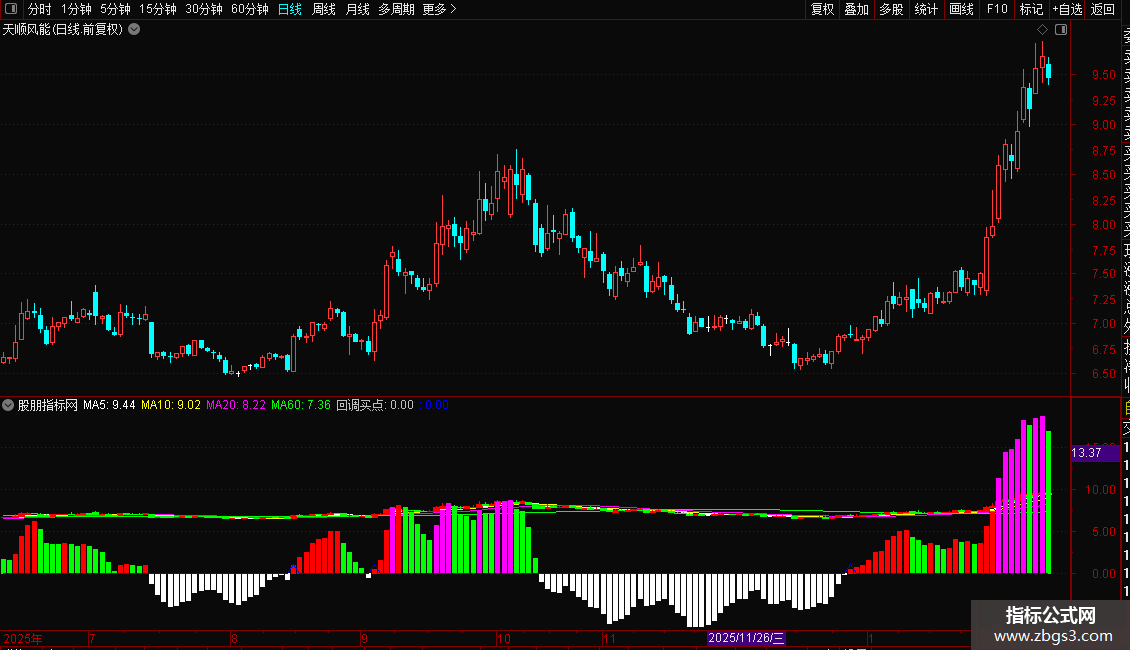Open the 多股 multi-stock view
This screenshot has width=1130, height=650.
pyautogui.click(x=891, y=9)
